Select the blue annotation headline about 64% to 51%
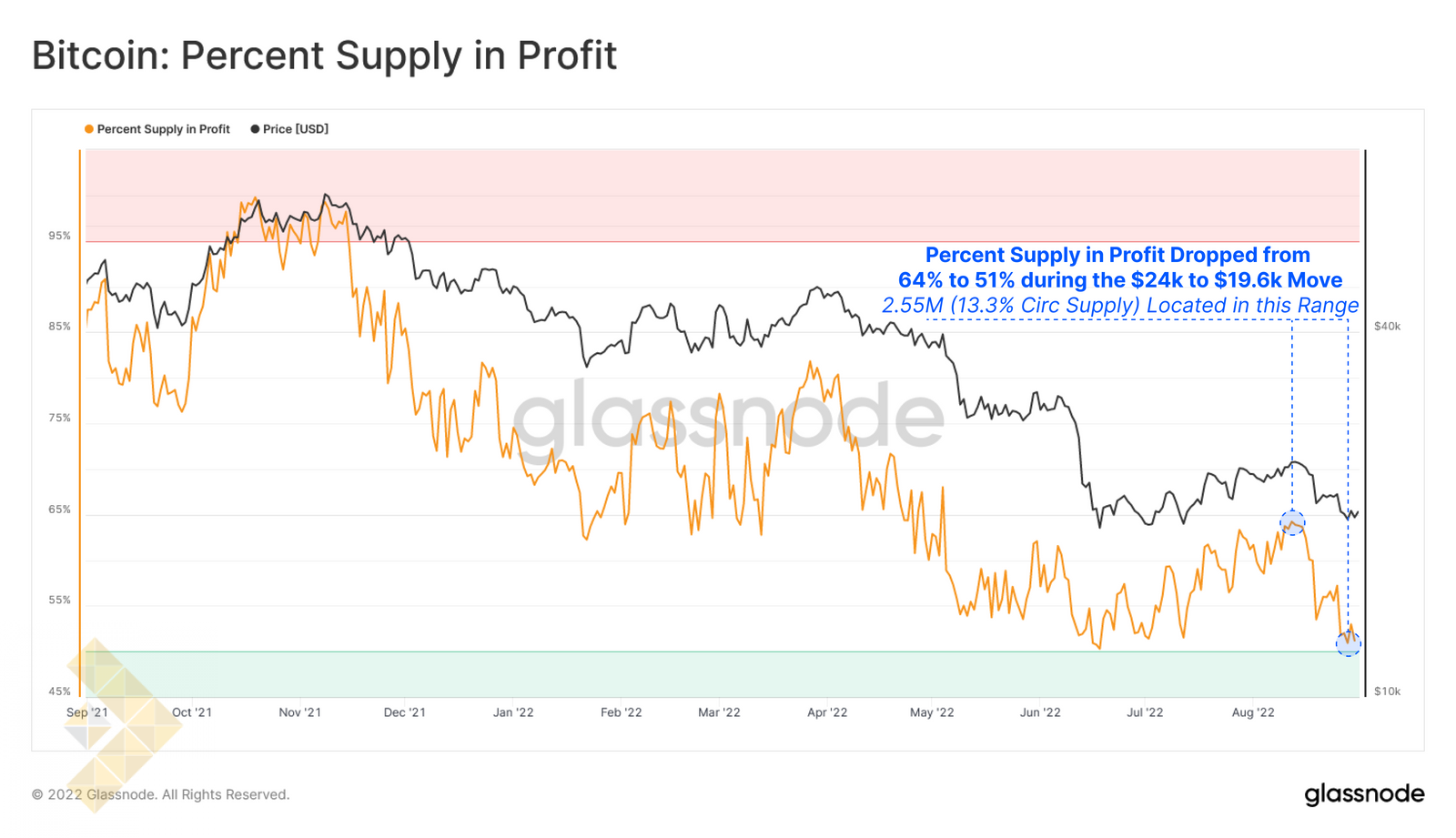 pyautogui.click(x=1119, y=268)
